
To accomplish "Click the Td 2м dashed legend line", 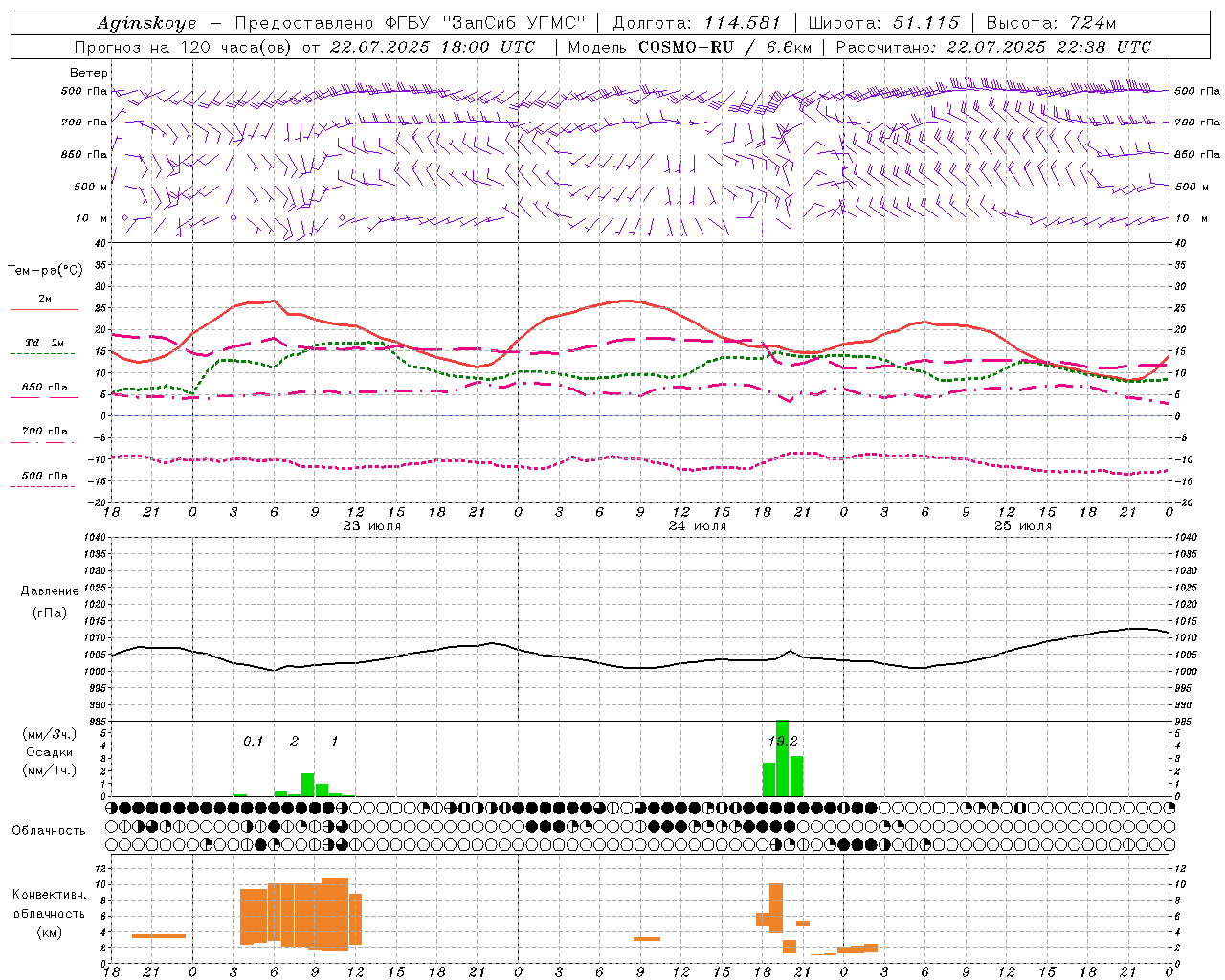I will point(42,353).
